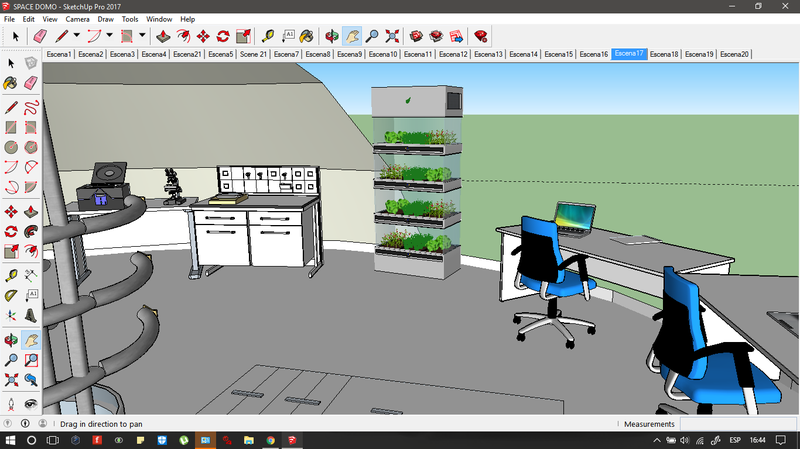Open the Camera menu
800x449 pixels.
pos(77,19)
